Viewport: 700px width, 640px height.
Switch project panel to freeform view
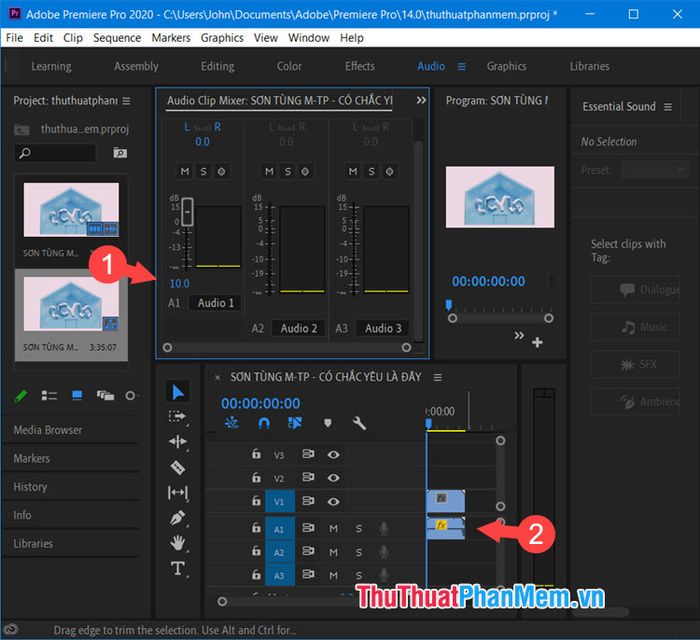pos(105,395)
